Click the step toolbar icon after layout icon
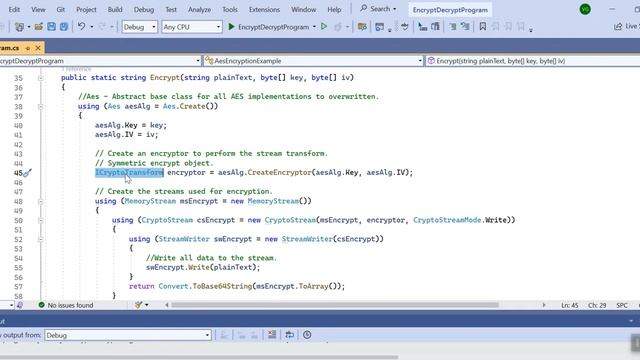Viewport: 640px width, 360px height. 404,27
